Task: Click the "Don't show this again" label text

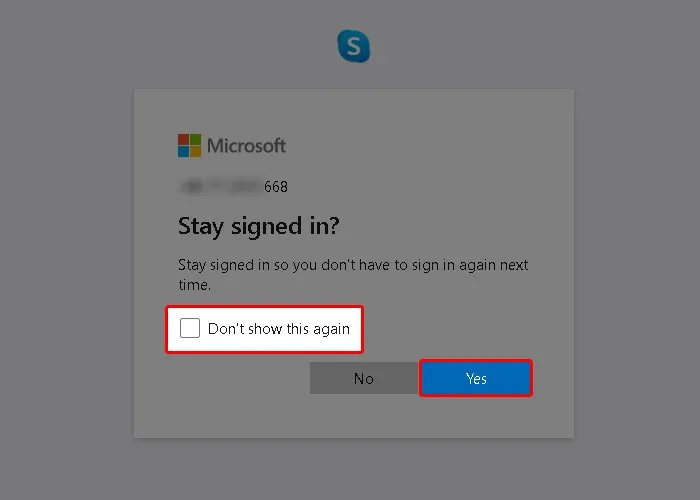Action: (x=279, y=329)
